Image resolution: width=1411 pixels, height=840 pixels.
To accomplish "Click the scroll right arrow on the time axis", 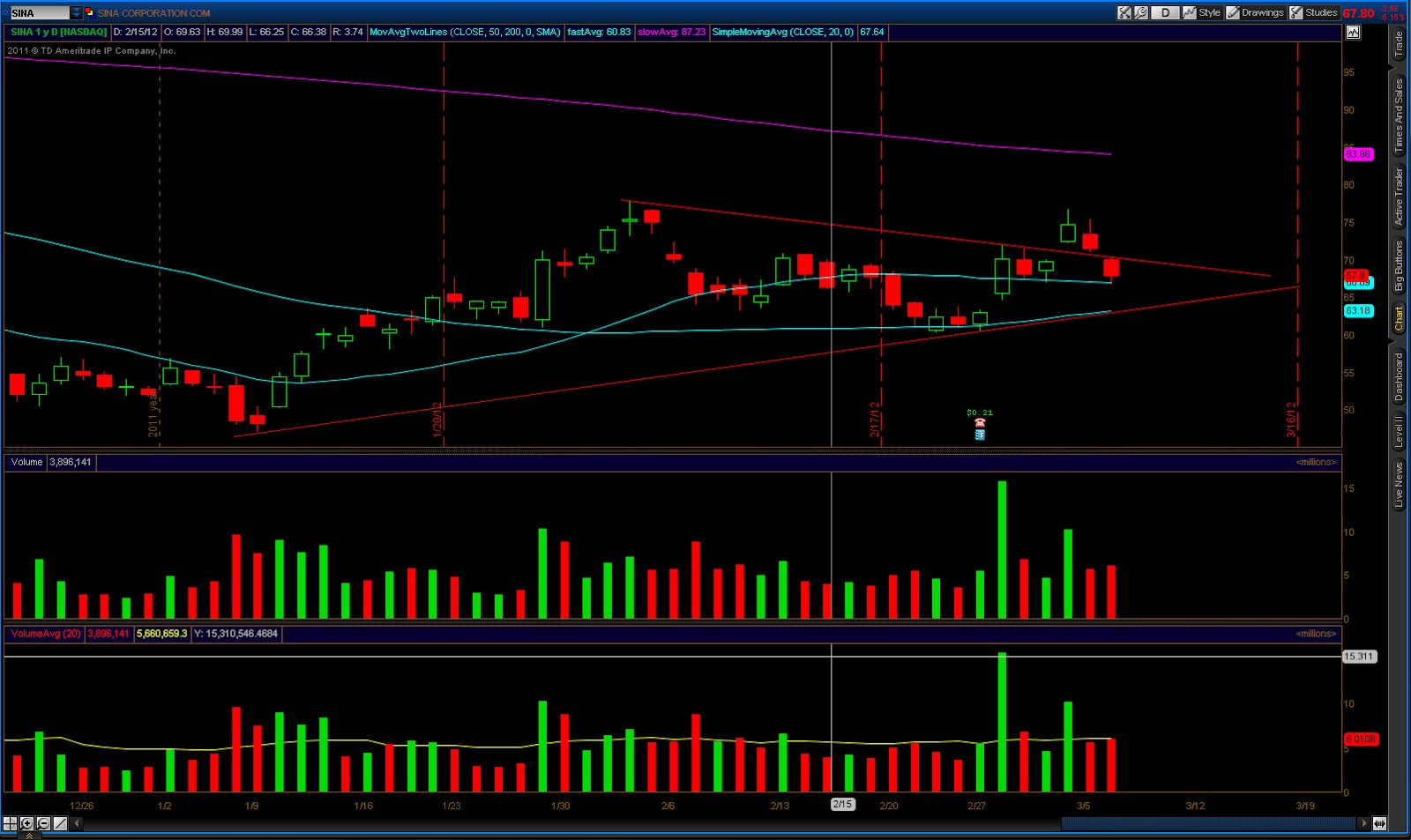I will click(x=1363, y=823).
